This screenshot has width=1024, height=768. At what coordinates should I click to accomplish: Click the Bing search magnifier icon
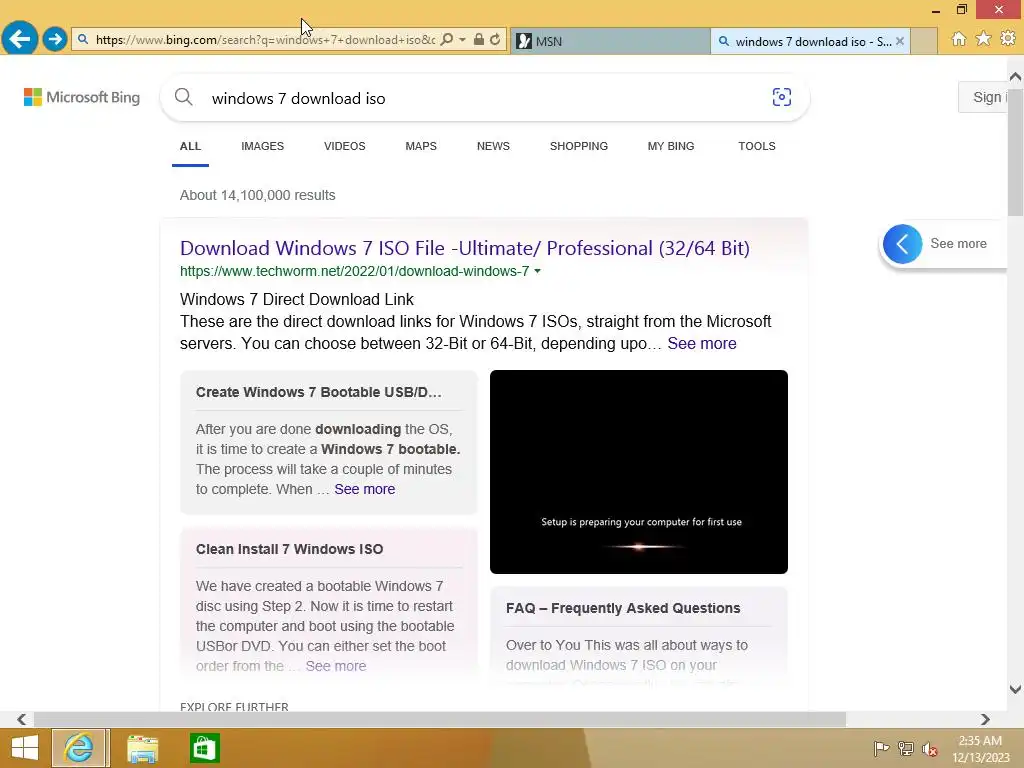coord(184,97)
